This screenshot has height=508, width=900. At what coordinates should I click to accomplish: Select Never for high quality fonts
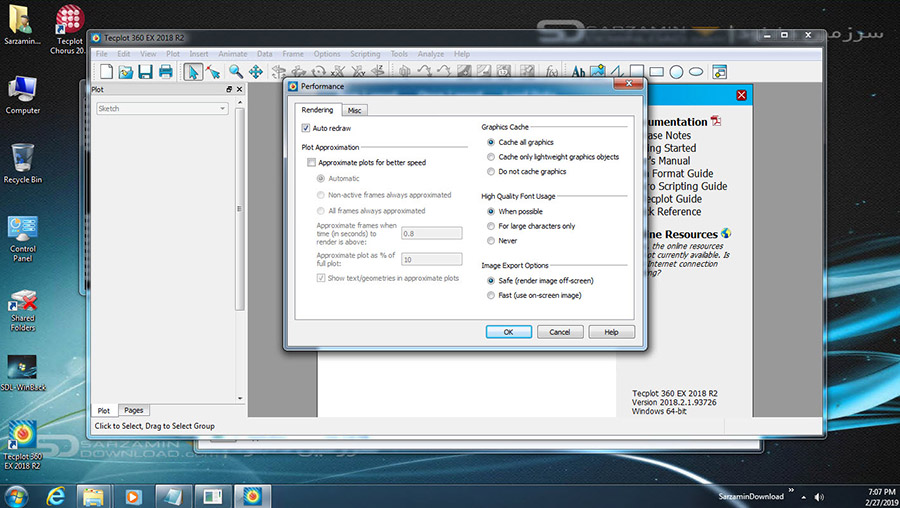pyautogui.click(x=491, y=241)
